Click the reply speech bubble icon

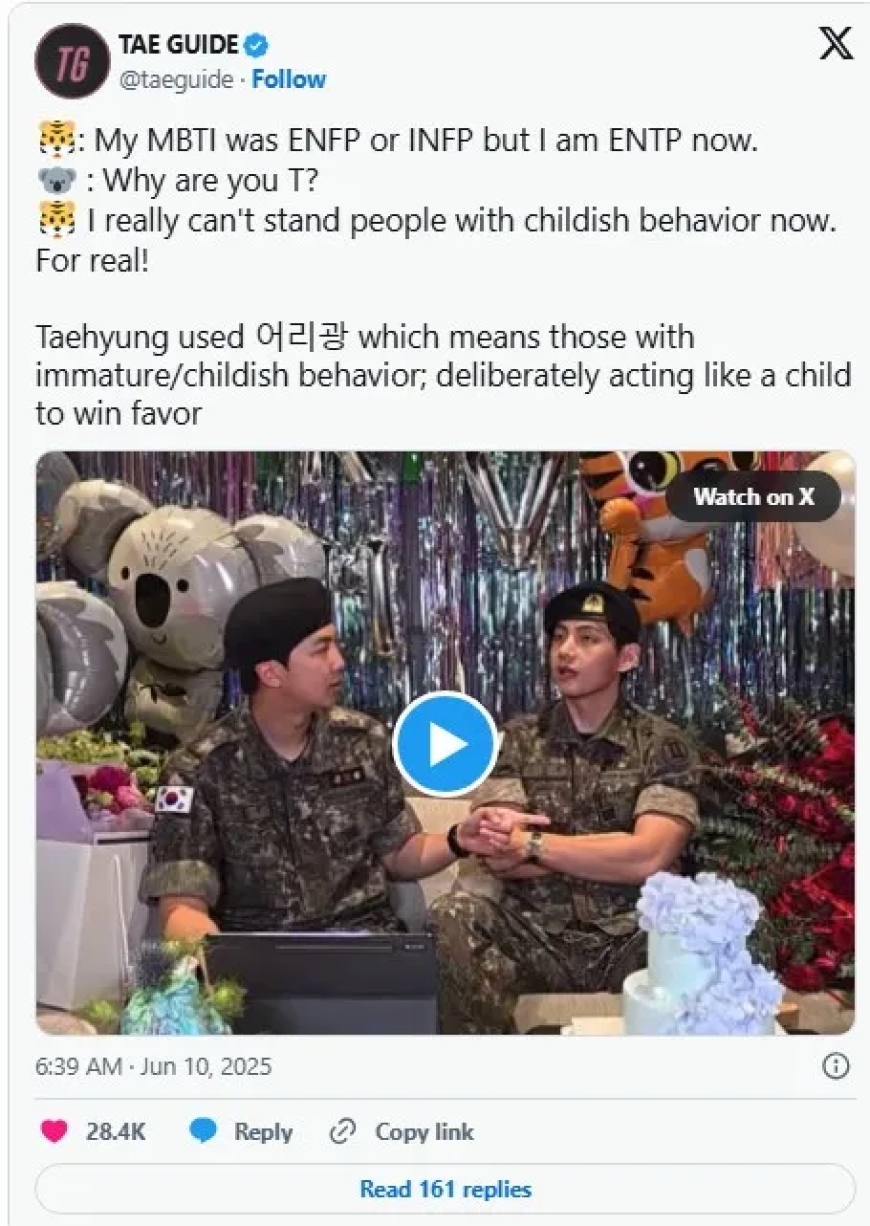(x=203, y=1132)
